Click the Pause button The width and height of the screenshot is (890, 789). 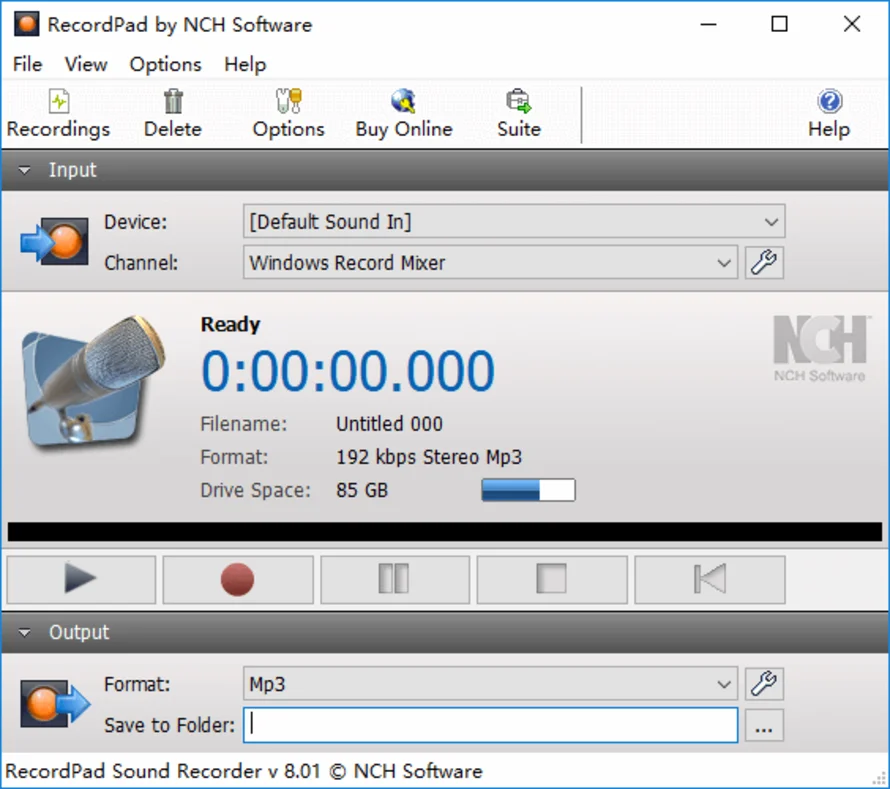(395, 580)
